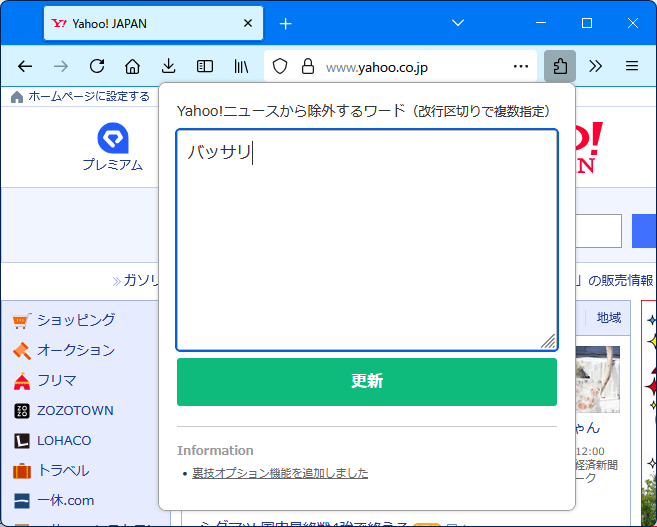The image size is (657, 527).
Task: Open a new tab with plus
Action: pyautogui.click(x=285, y=24)
